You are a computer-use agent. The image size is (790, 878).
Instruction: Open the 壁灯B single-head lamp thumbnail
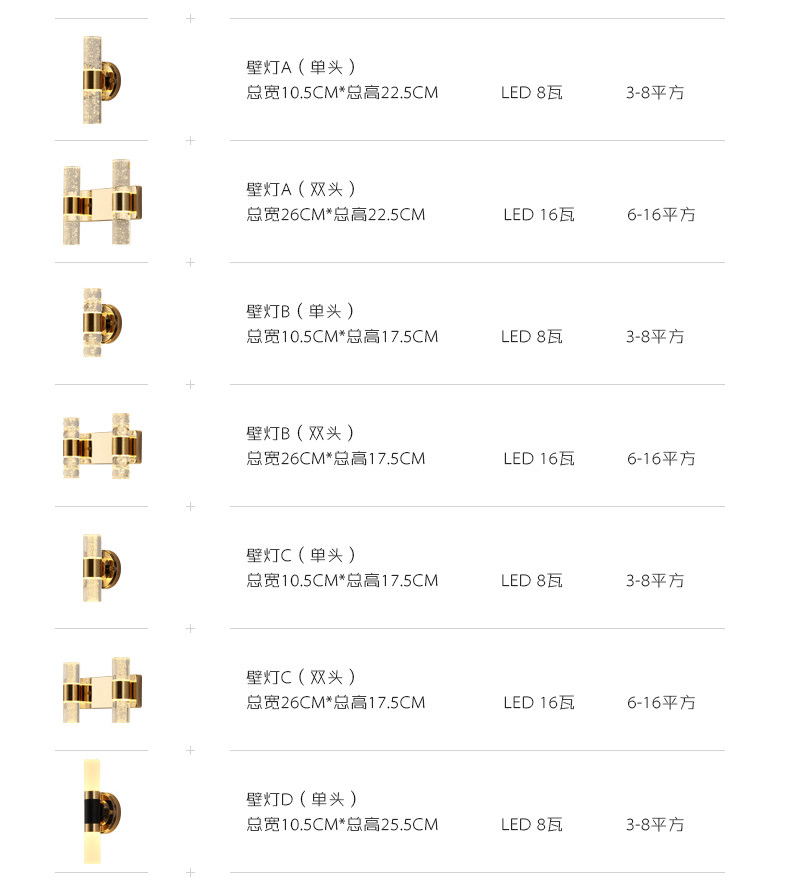pyautogui.click(x=100, y=323)
